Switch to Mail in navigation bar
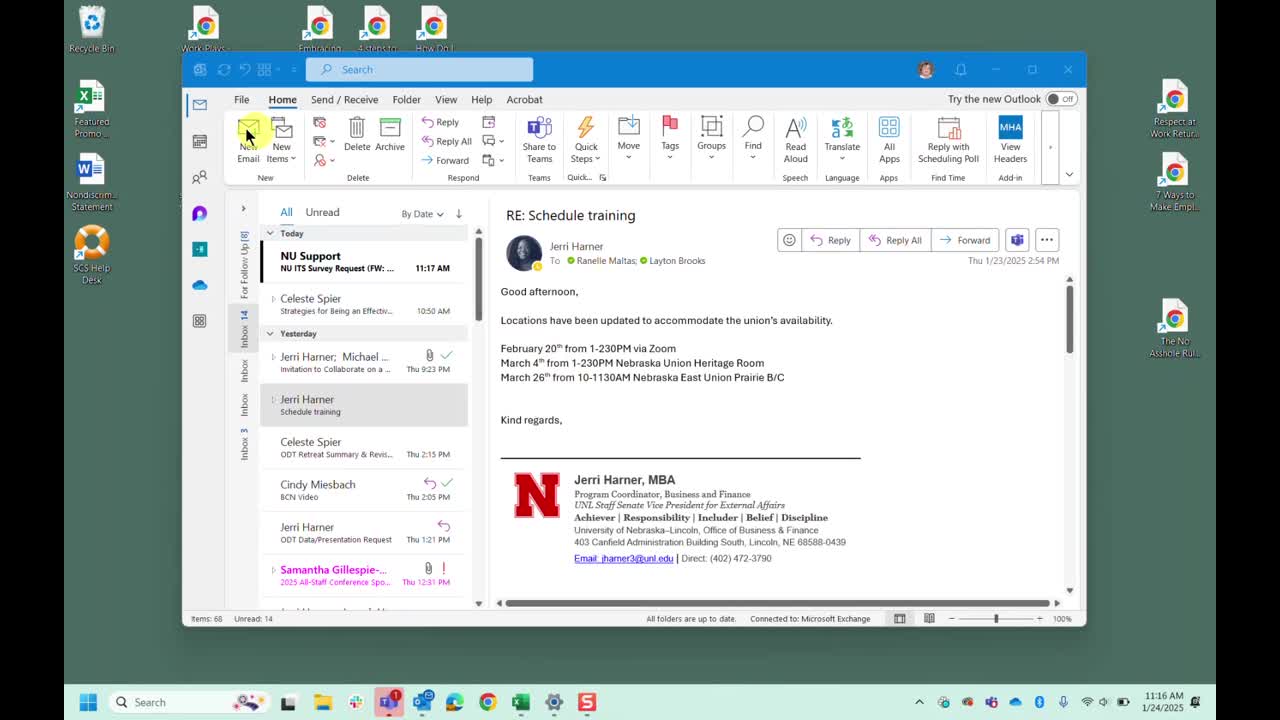Screen dimensions: 1280x720 tap(200, 105)
